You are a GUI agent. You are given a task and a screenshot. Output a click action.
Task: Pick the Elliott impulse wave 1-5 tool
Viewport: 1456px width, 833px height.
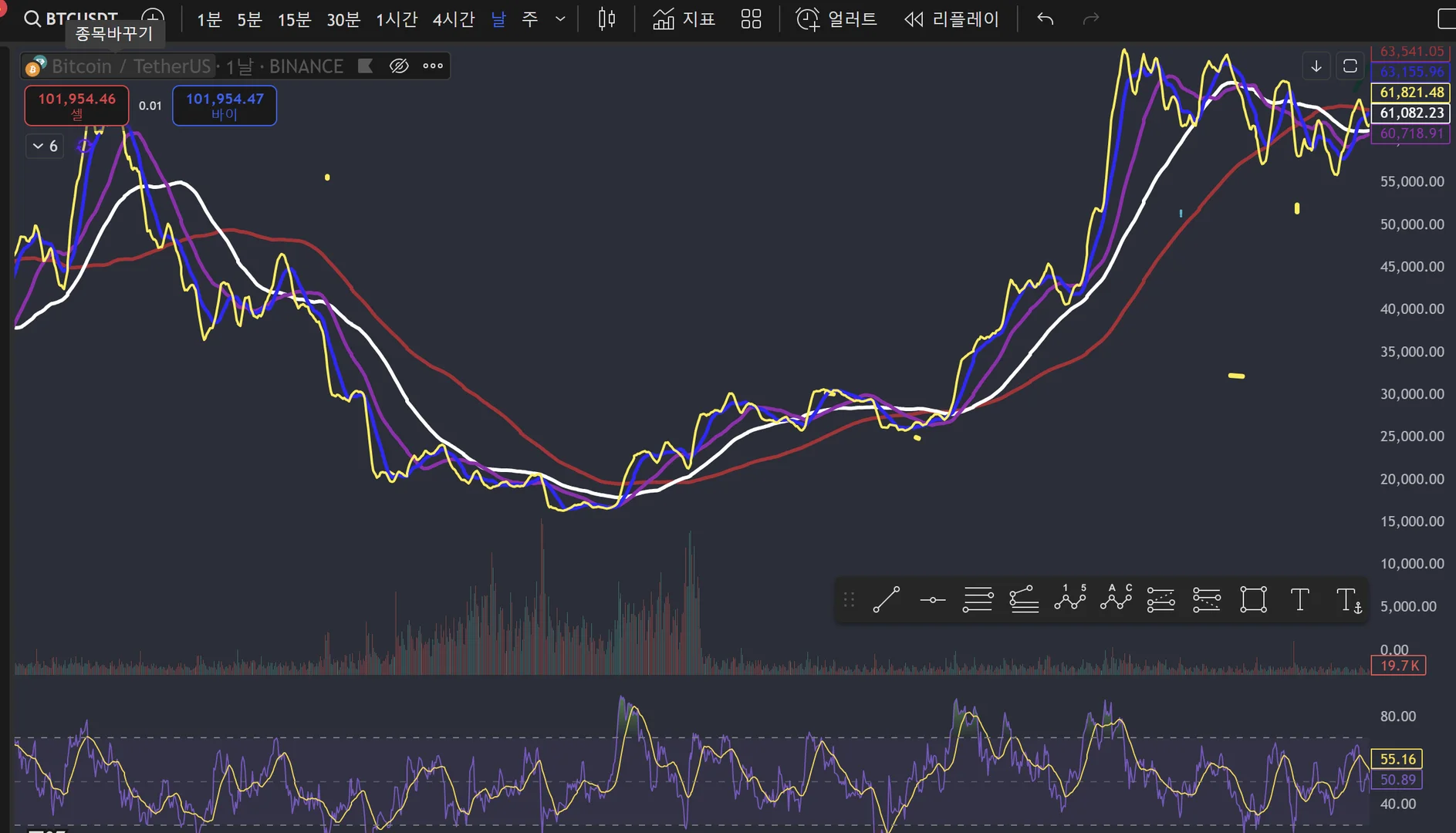[x=1069, y=599]
